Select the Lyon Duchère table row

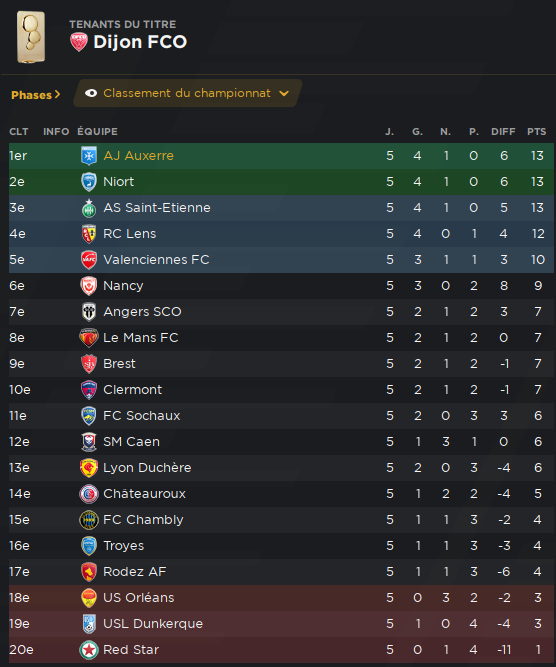(x=281, y=468)
